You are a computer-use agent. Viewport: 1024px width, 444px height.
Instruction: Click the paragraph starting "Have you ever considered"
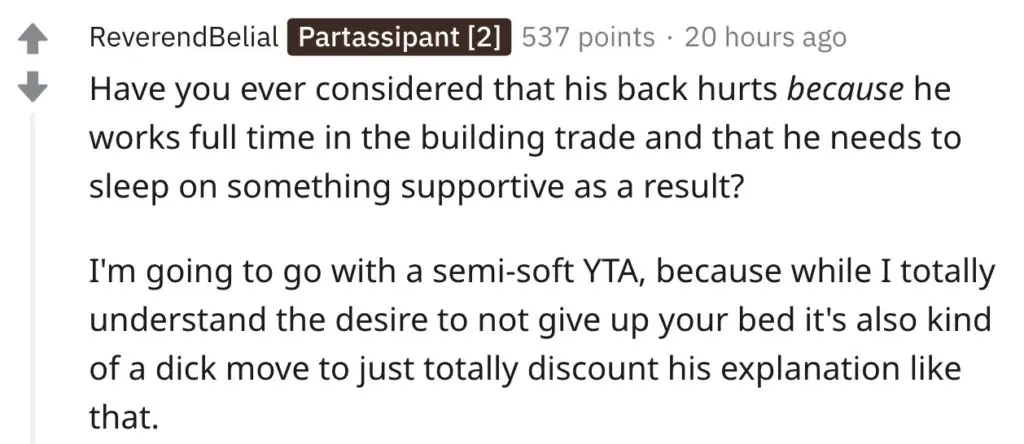pyautogui.click(x=500, y=137)
